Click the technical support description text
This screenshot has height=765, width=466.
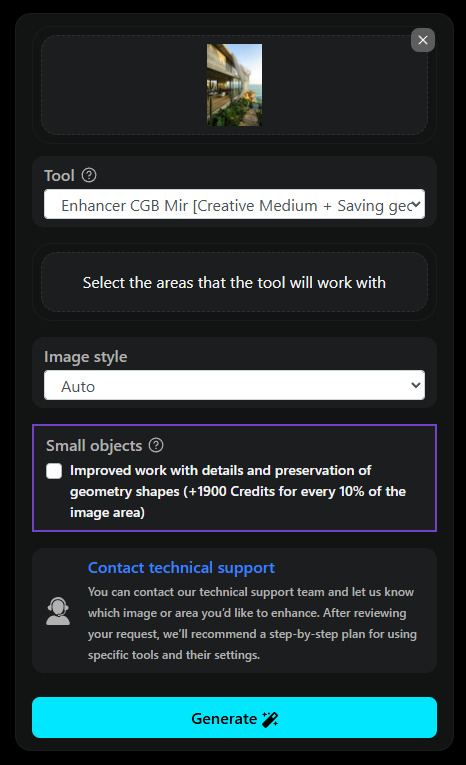click(x=252, y=623)
